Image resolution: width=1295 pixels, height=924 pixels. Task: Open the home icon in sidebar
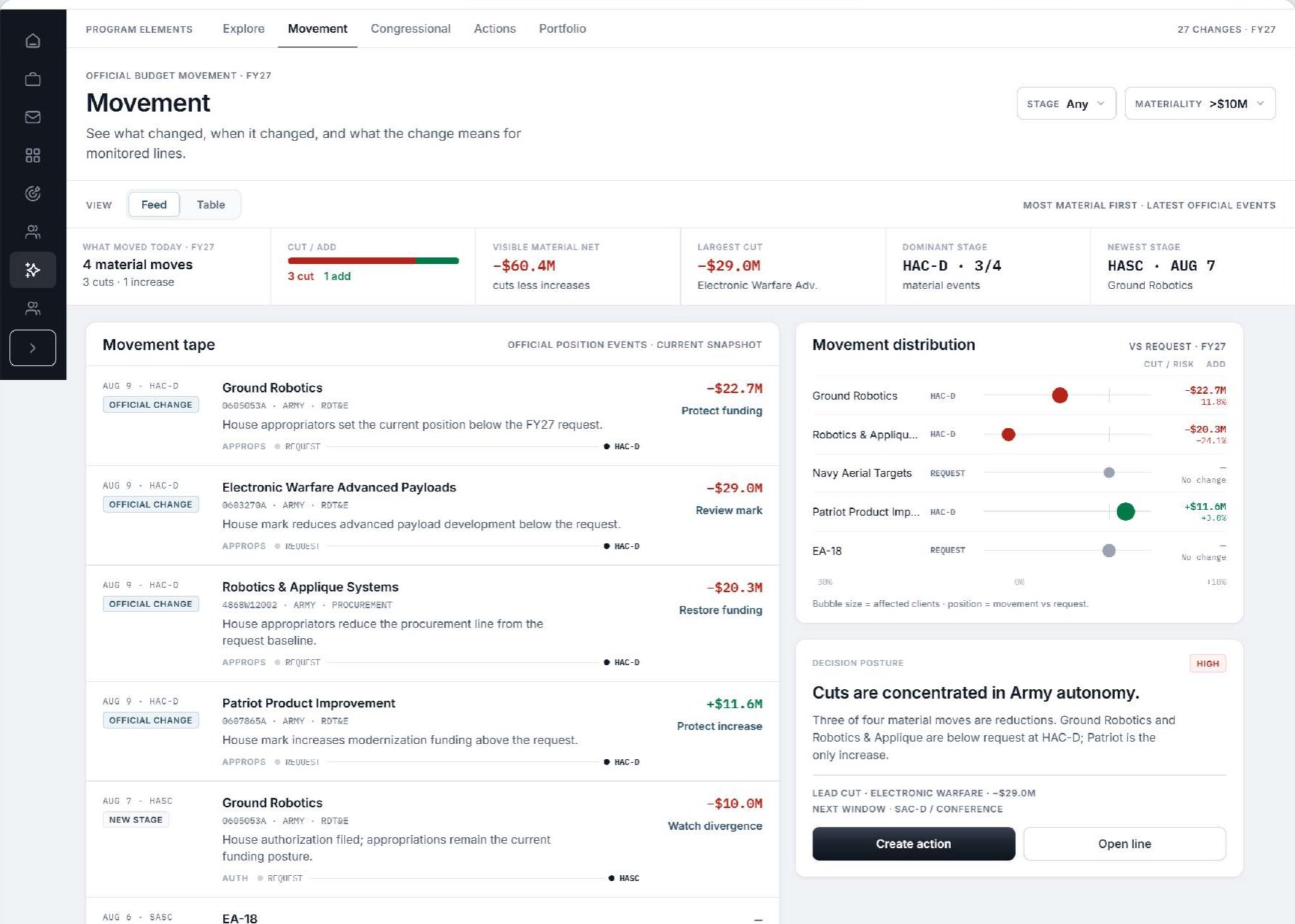click(x=33, y=41)
